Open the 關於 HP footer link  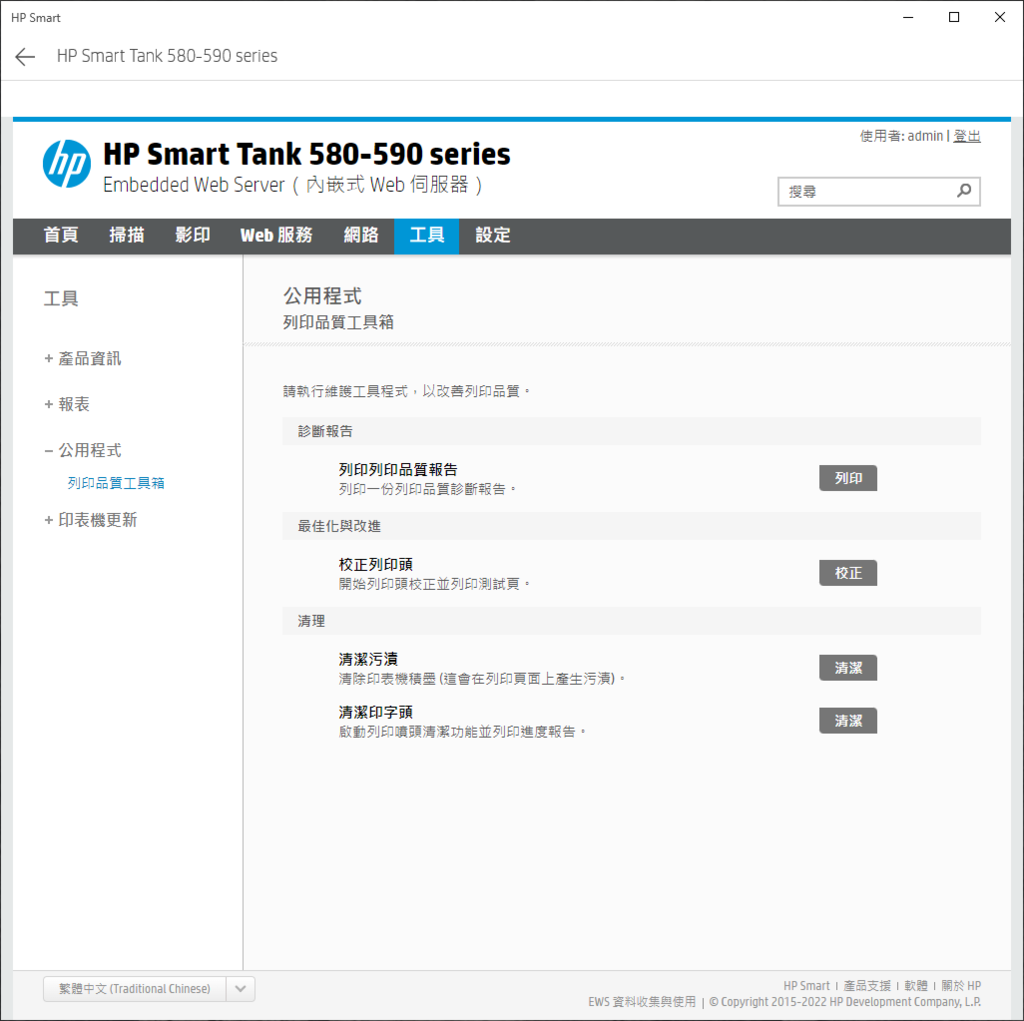click(961, 986)
